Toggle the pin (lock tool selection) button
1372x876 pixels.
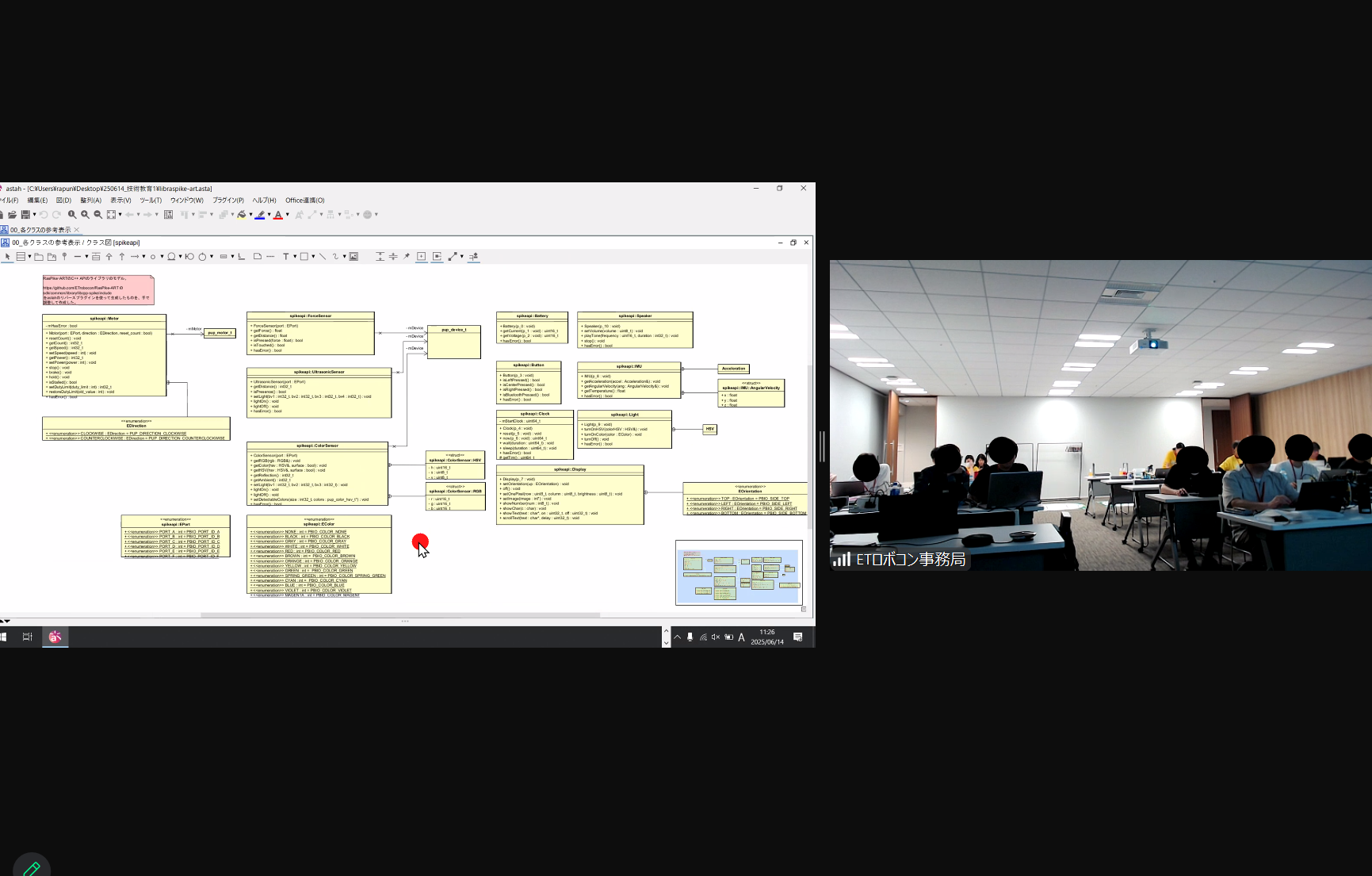pos(407,256)
